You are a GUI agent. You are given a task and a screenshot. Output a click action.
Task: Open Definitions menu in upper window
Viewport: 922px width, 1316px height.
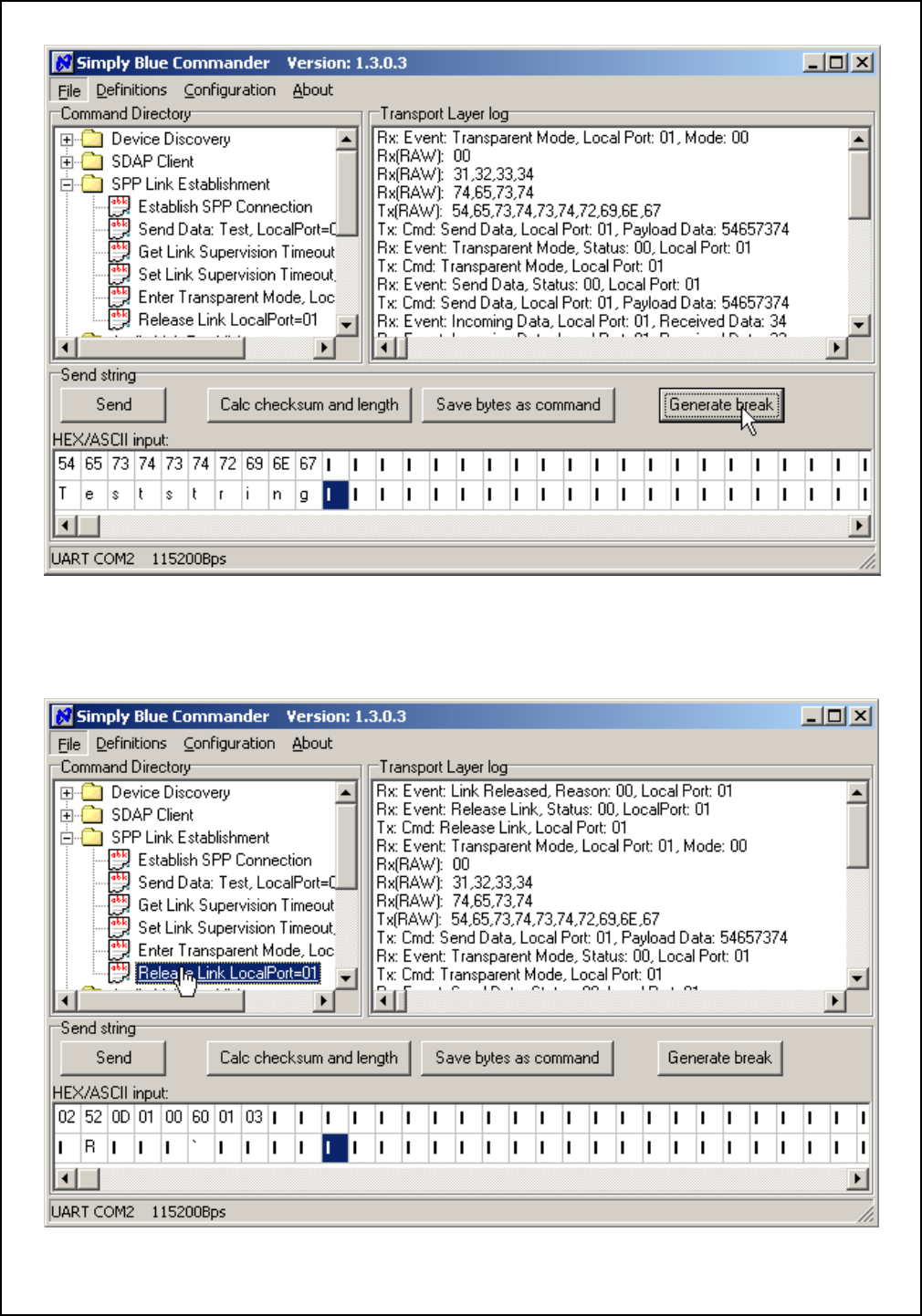tap(131, 90)
